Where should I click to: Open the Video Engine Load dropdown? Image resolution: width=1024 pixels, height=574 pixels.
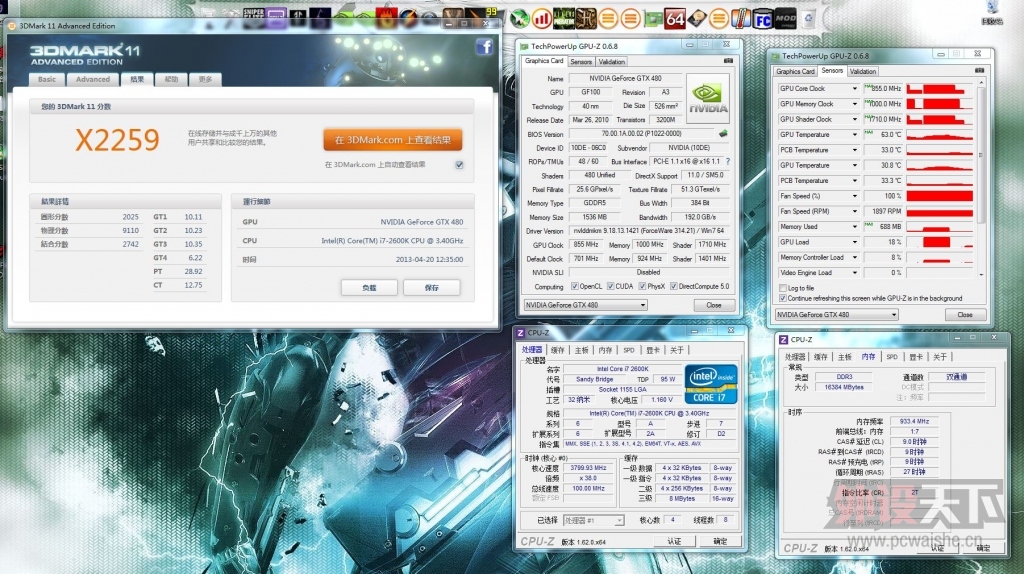(854, 273)
